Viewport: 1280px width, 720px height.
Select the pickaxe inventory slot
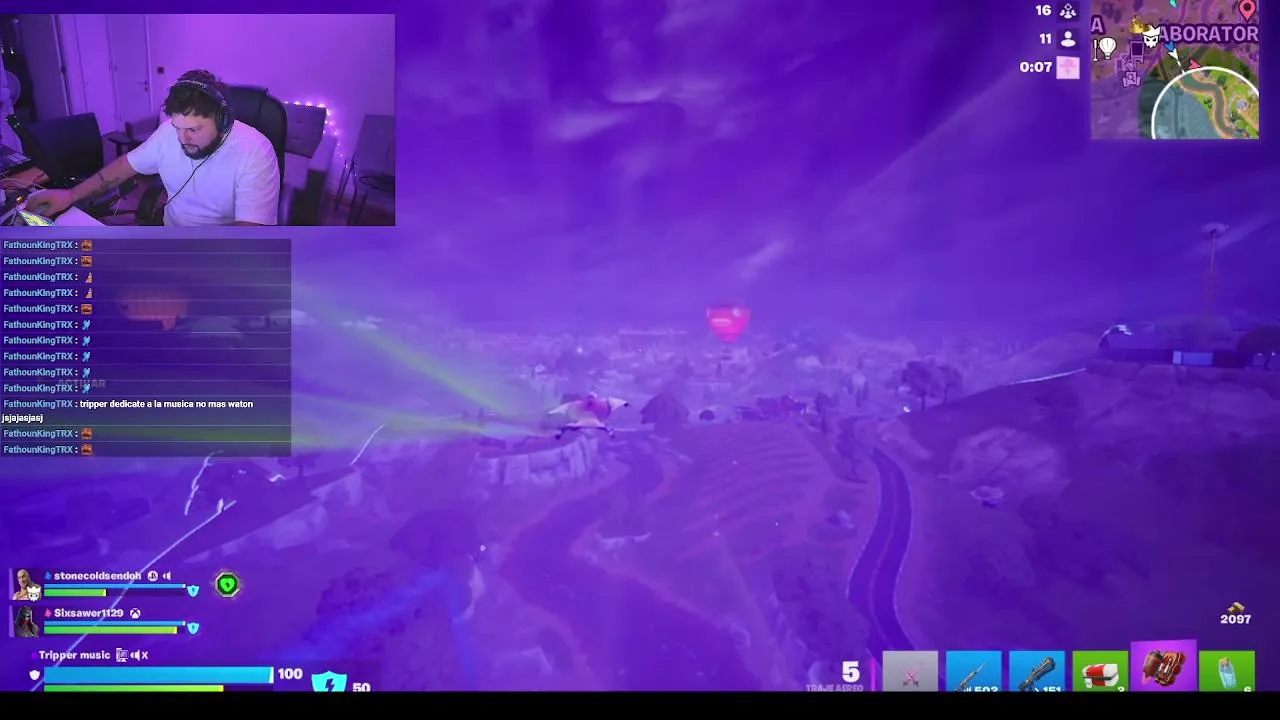point(910,671)
